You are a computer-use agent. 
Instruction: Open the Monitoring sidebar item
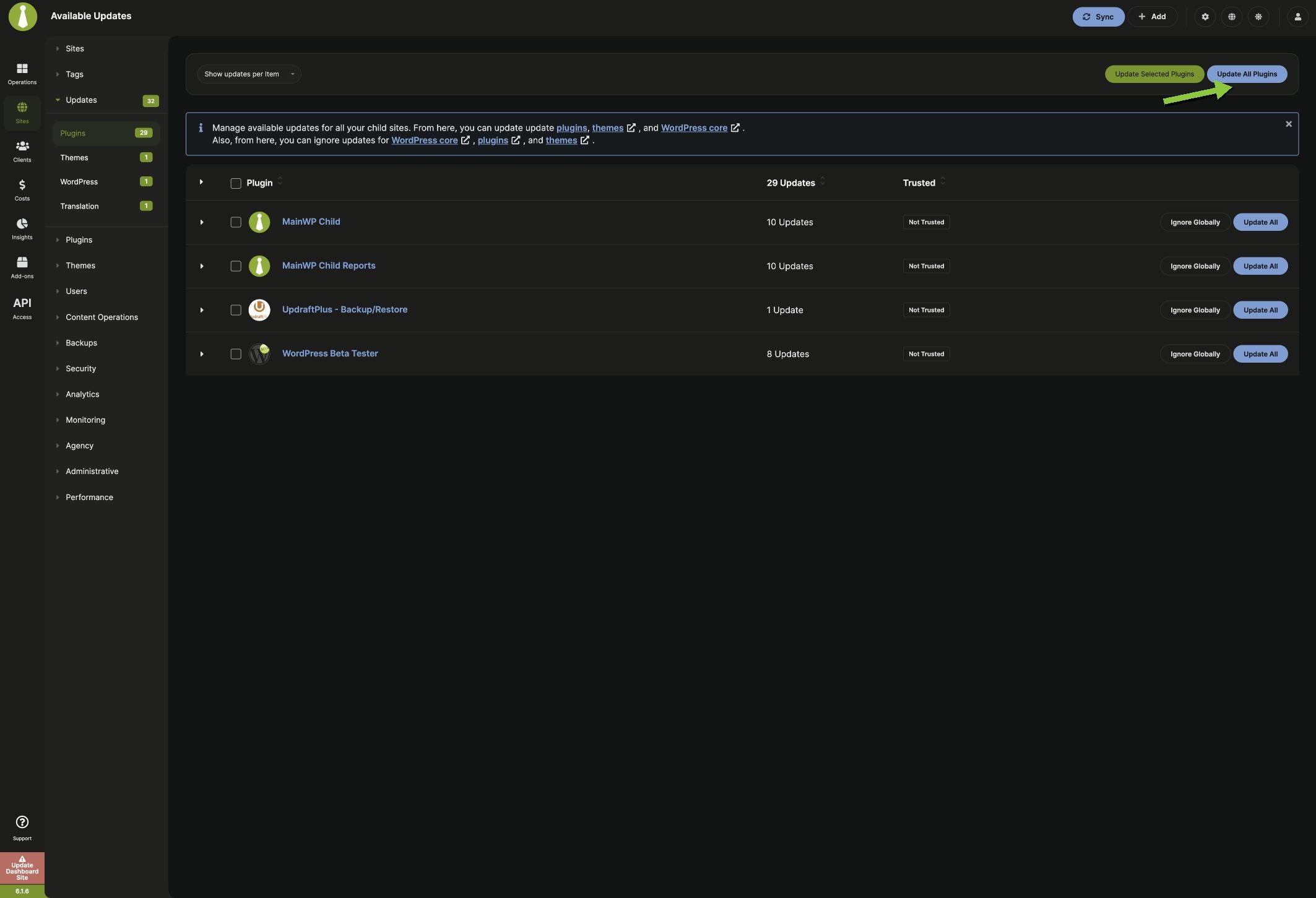click(x=85, y=420)
